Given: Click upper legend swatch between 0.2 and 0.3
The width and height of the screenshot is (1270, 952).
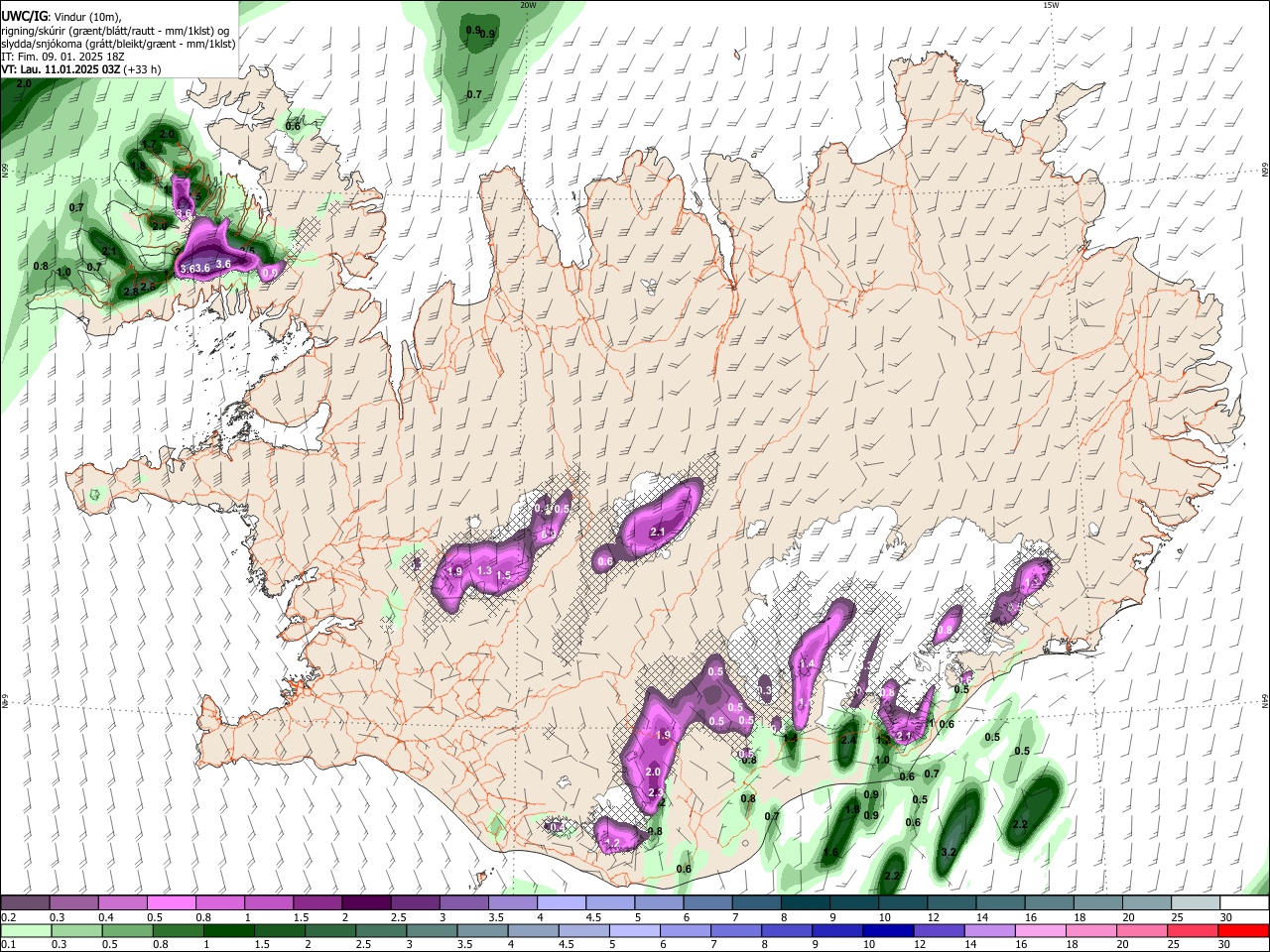Looking at the screenshot, I should [25, 902].
